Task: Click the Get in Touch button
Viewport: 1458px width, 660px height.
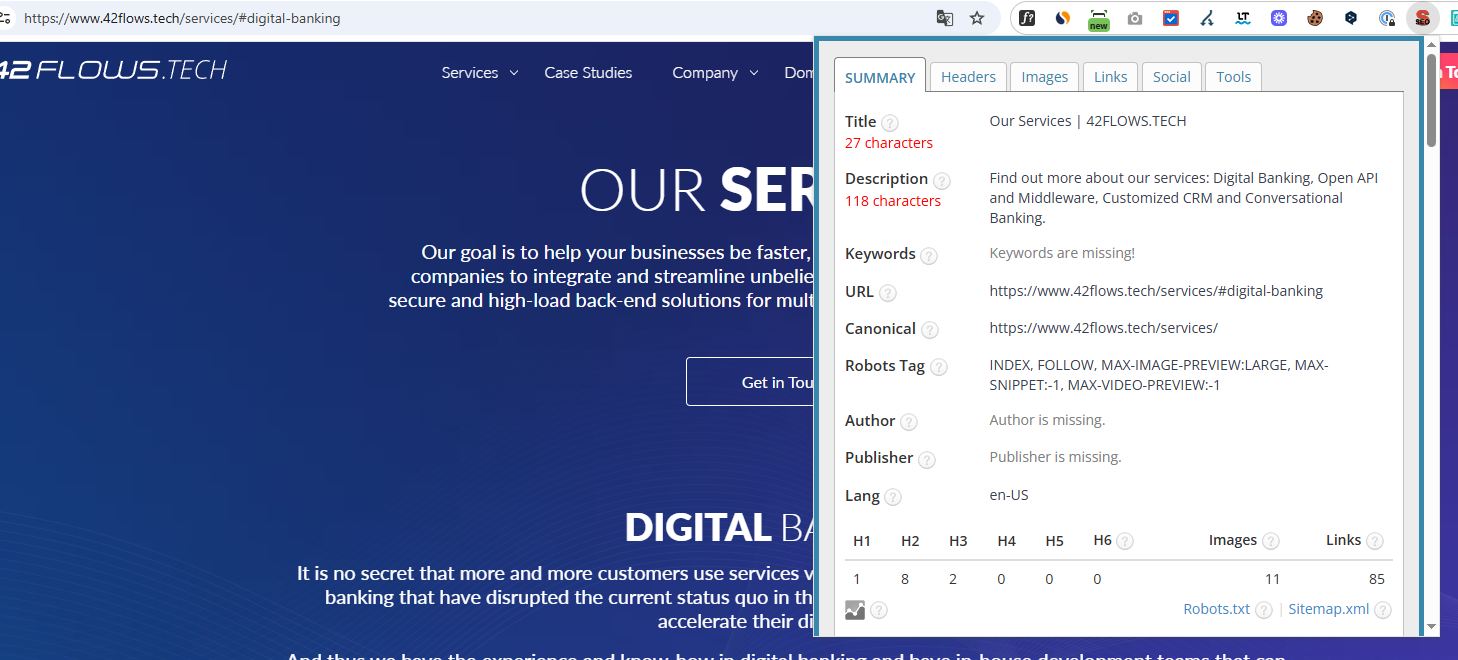Action: pos(751,382)
